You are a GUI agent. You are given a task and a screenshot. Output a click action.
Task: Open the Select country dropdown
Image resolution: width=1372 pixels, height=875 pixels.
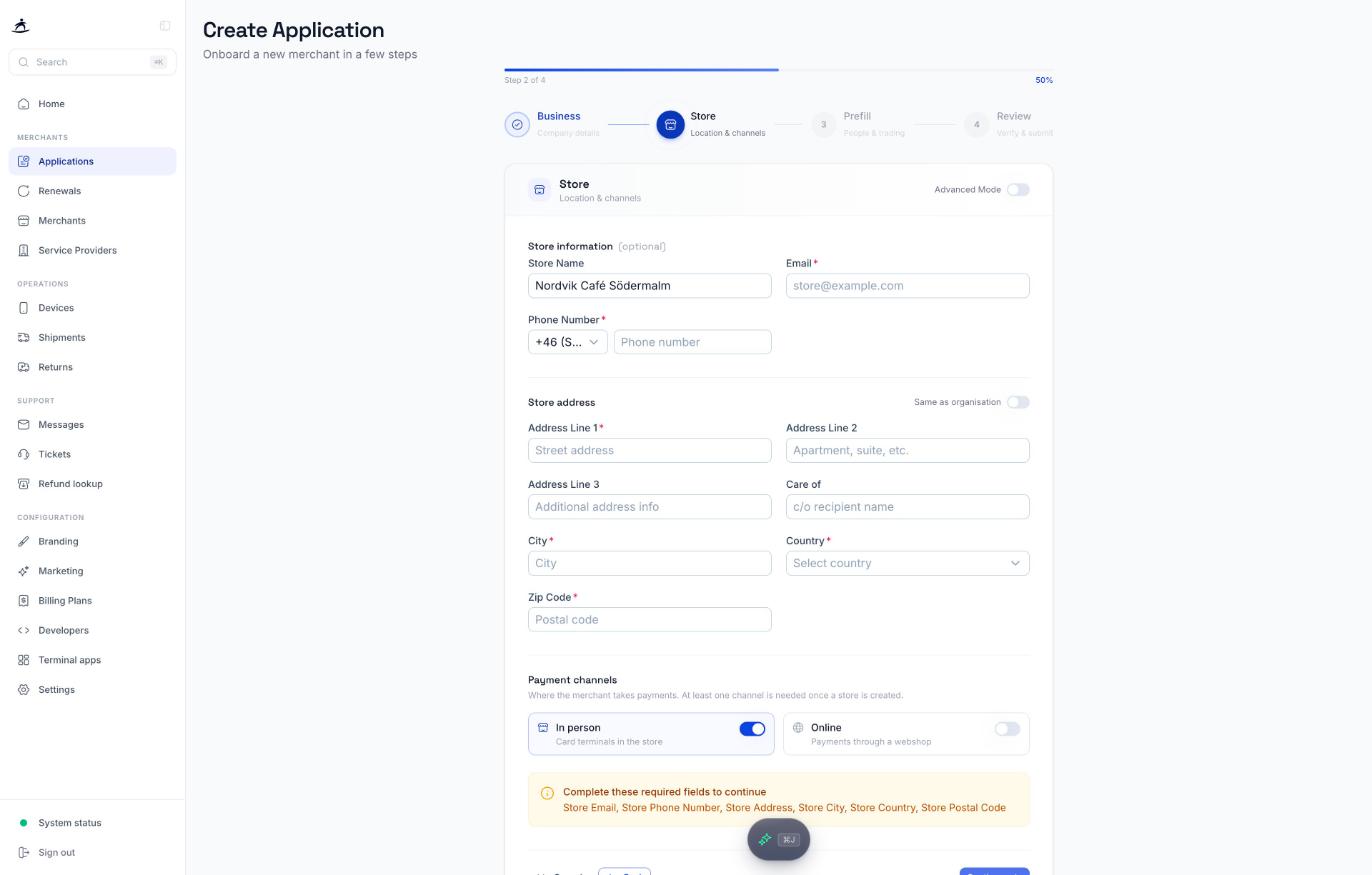[908, 563]
